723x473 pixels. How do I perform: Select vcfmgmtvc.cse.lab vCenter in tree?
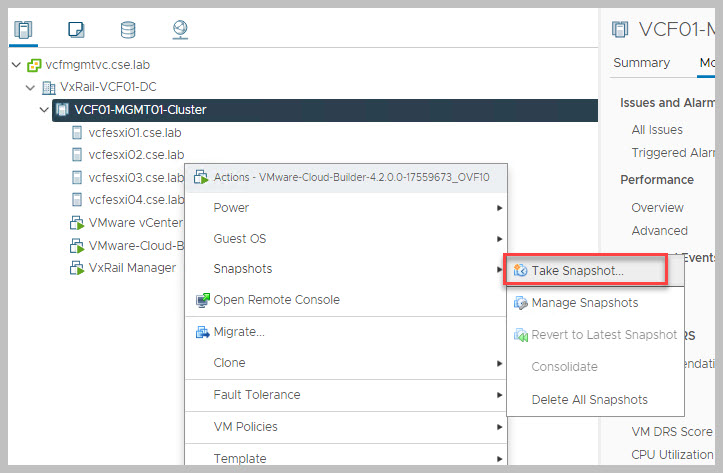click(x=97, y=65)
